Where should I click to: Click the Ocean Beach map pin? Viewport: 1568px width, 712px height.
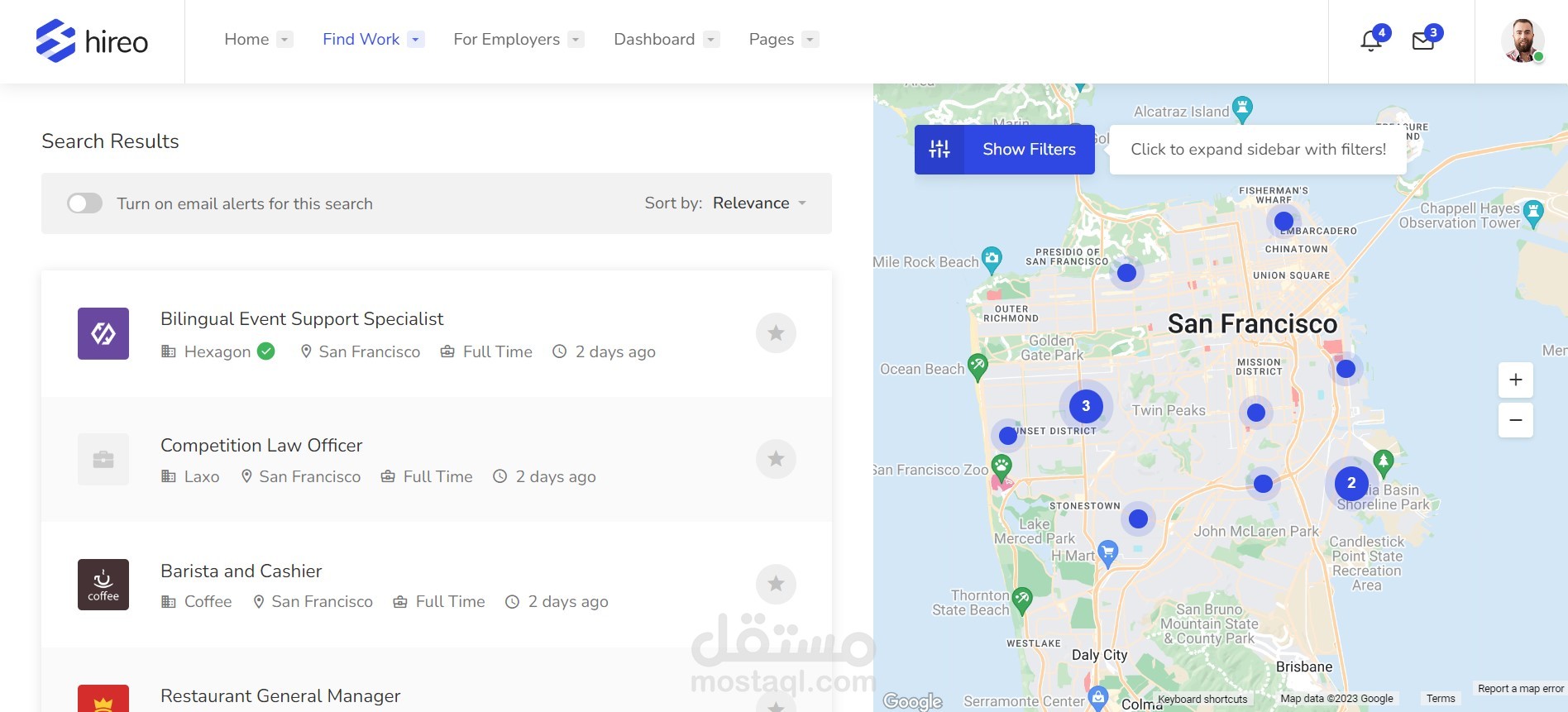[x=978, y=366]
